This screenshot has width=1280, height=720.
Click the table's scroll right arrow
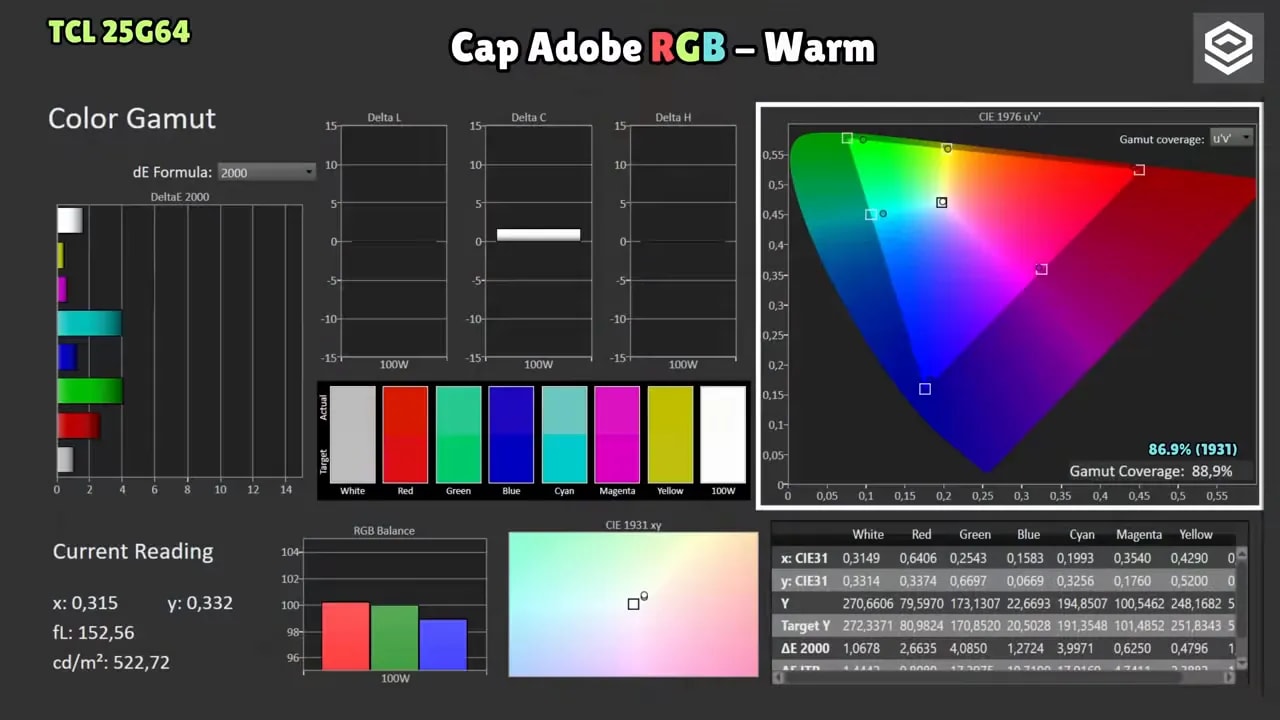click(x=1229, y=677)
